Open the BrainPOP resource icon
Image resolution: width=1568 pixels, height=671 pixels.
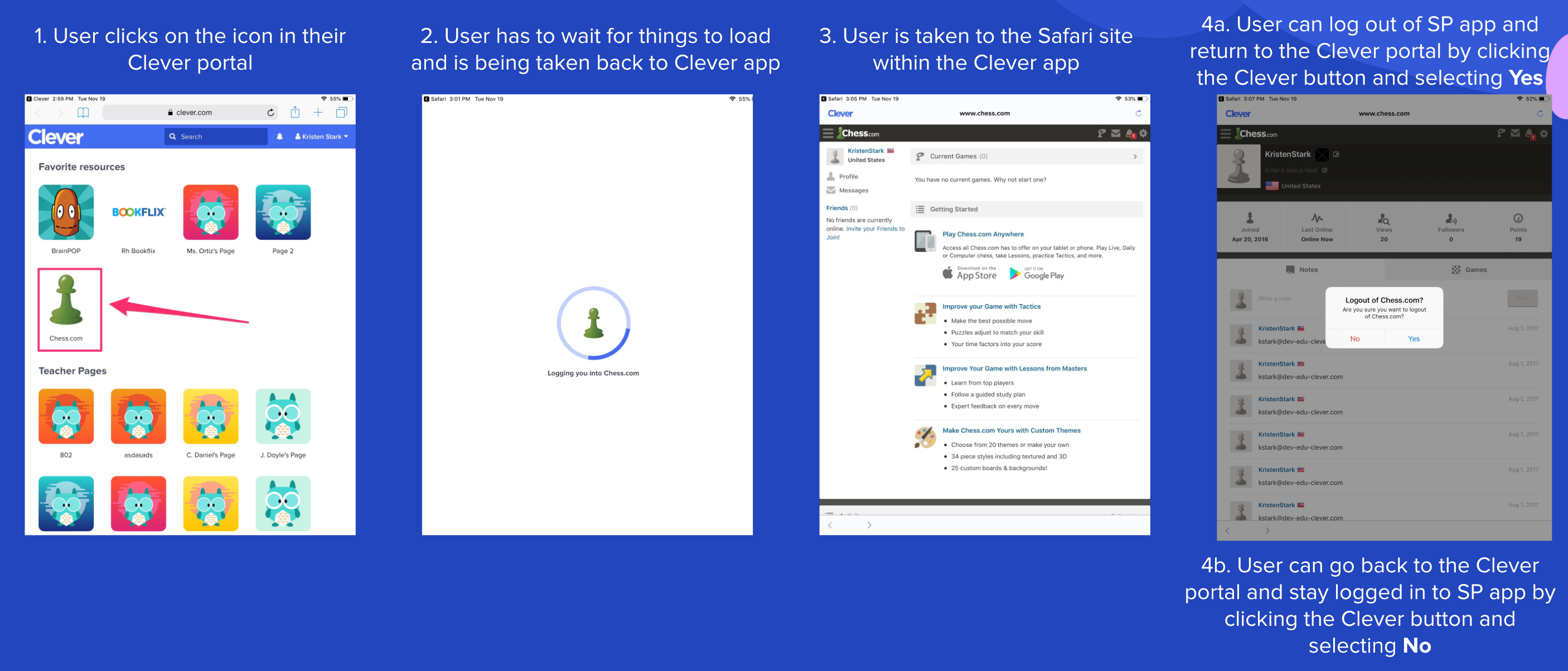coord(66,212)
